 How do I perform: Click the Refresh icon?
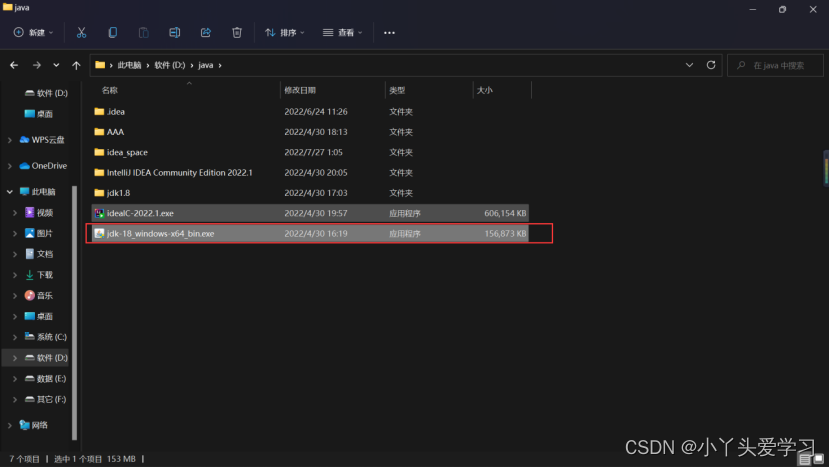point(711,65)
